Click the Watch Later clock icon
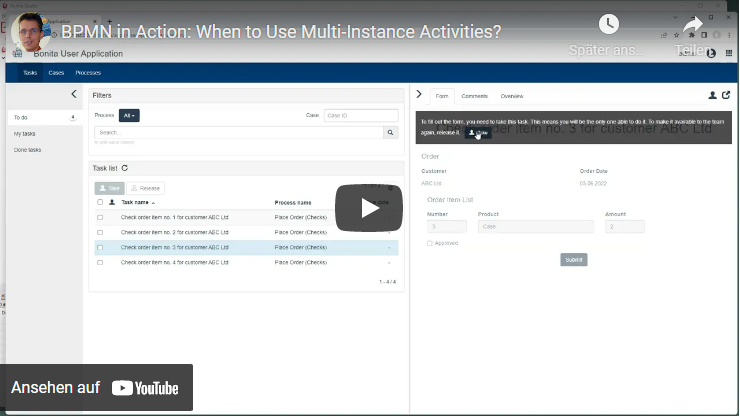The width and height of the screenshot is (740, 416). pyautogui.click(x=608, y=25)
